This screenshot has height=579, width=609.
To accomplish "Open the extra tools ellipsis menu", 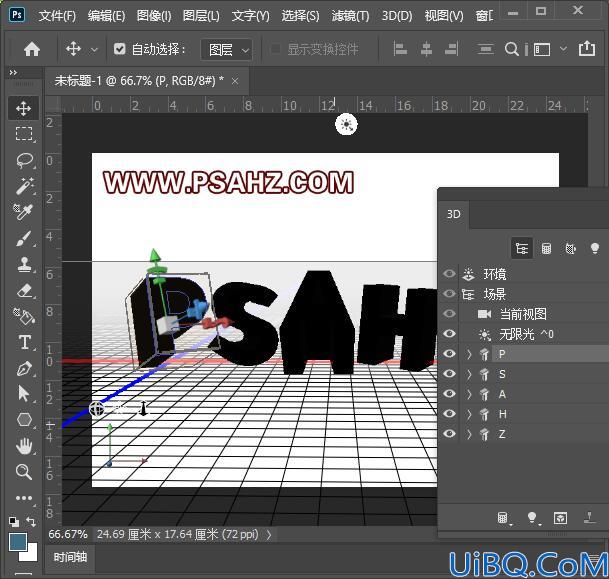I will click(24, 498).
